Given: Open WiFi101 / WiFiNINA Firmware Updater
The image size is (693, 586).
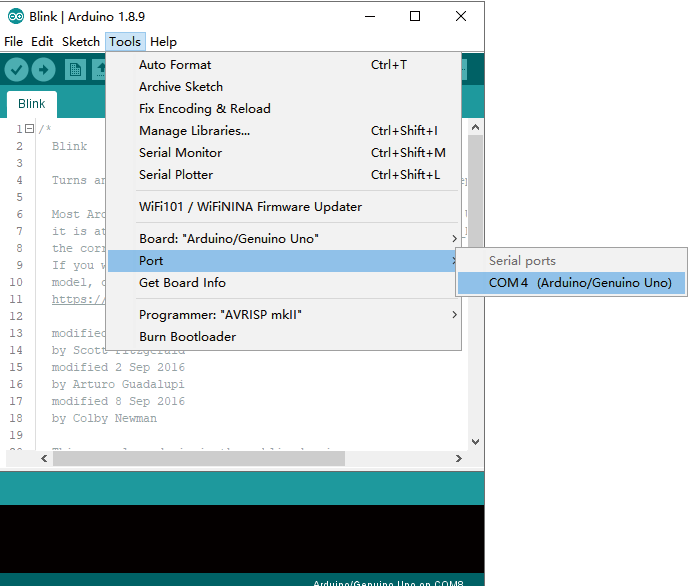Looking at the screenshot, I should [x=284, y=207].
